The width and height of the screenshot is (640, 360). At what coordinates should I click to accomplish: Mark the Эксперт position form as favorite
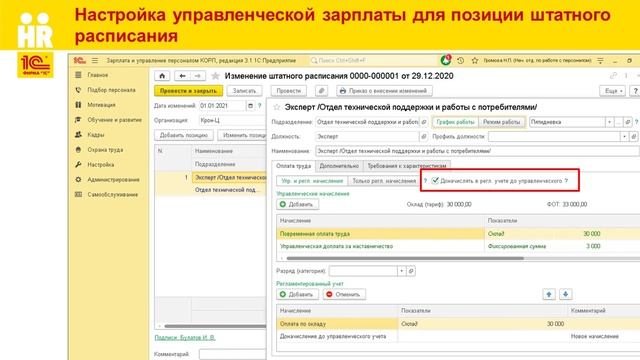pos(277,107)
